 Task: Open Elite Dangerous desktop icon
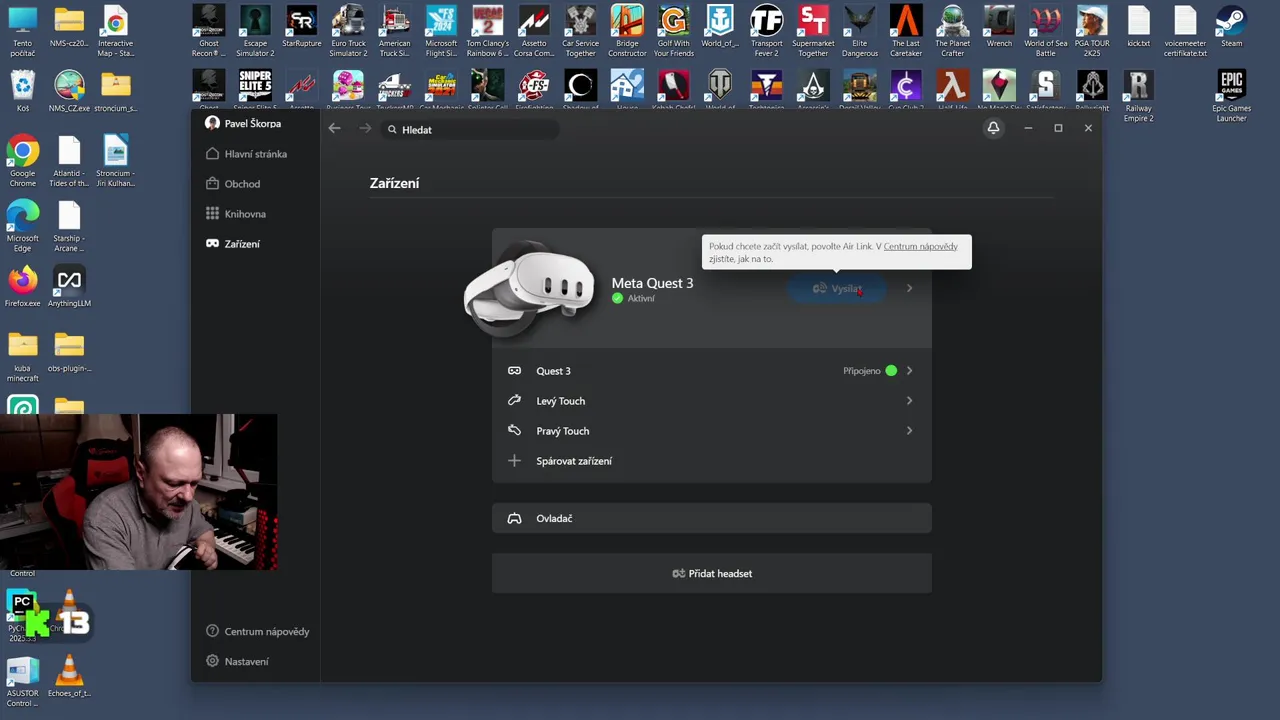(860, 30)
